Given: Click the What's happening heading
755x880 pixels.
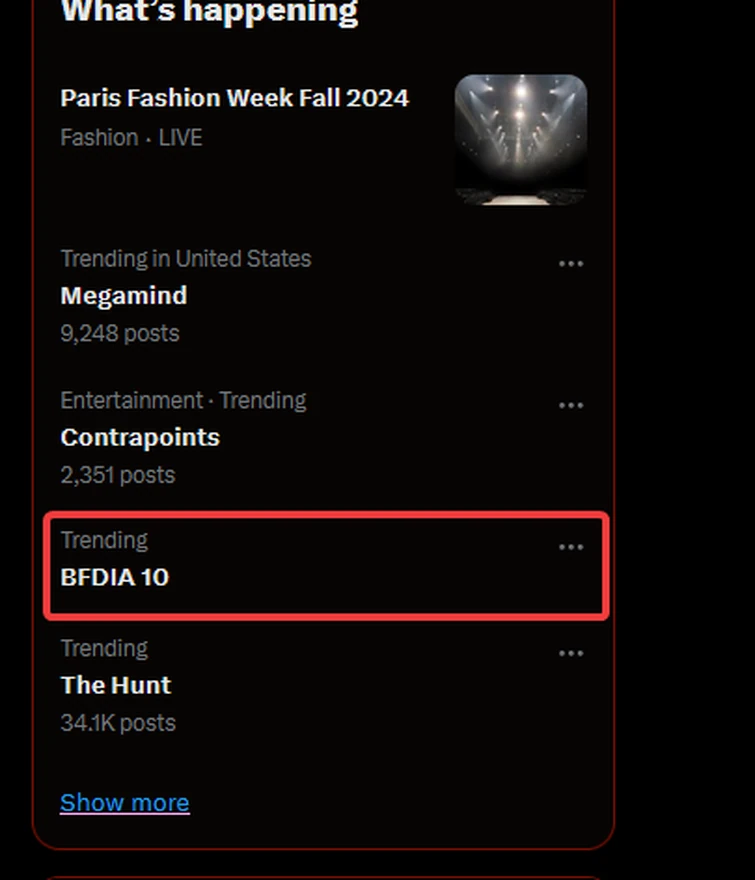Looking at the screenshot, I should click(209, 11).
